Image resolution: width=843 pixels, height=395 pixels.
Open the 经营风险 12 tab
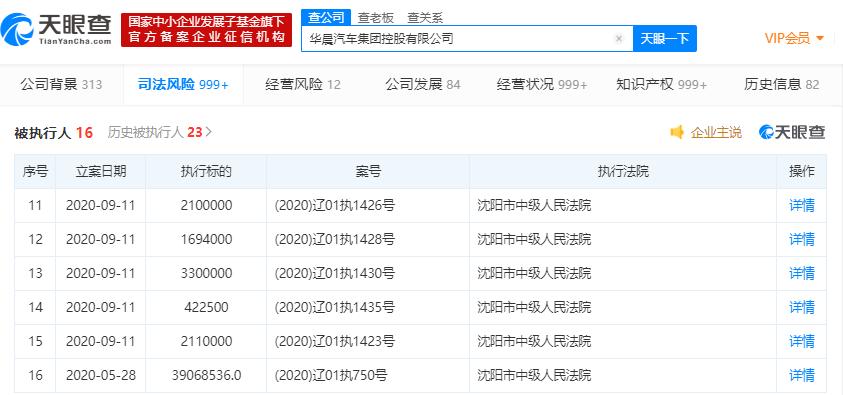click(303, 84)
